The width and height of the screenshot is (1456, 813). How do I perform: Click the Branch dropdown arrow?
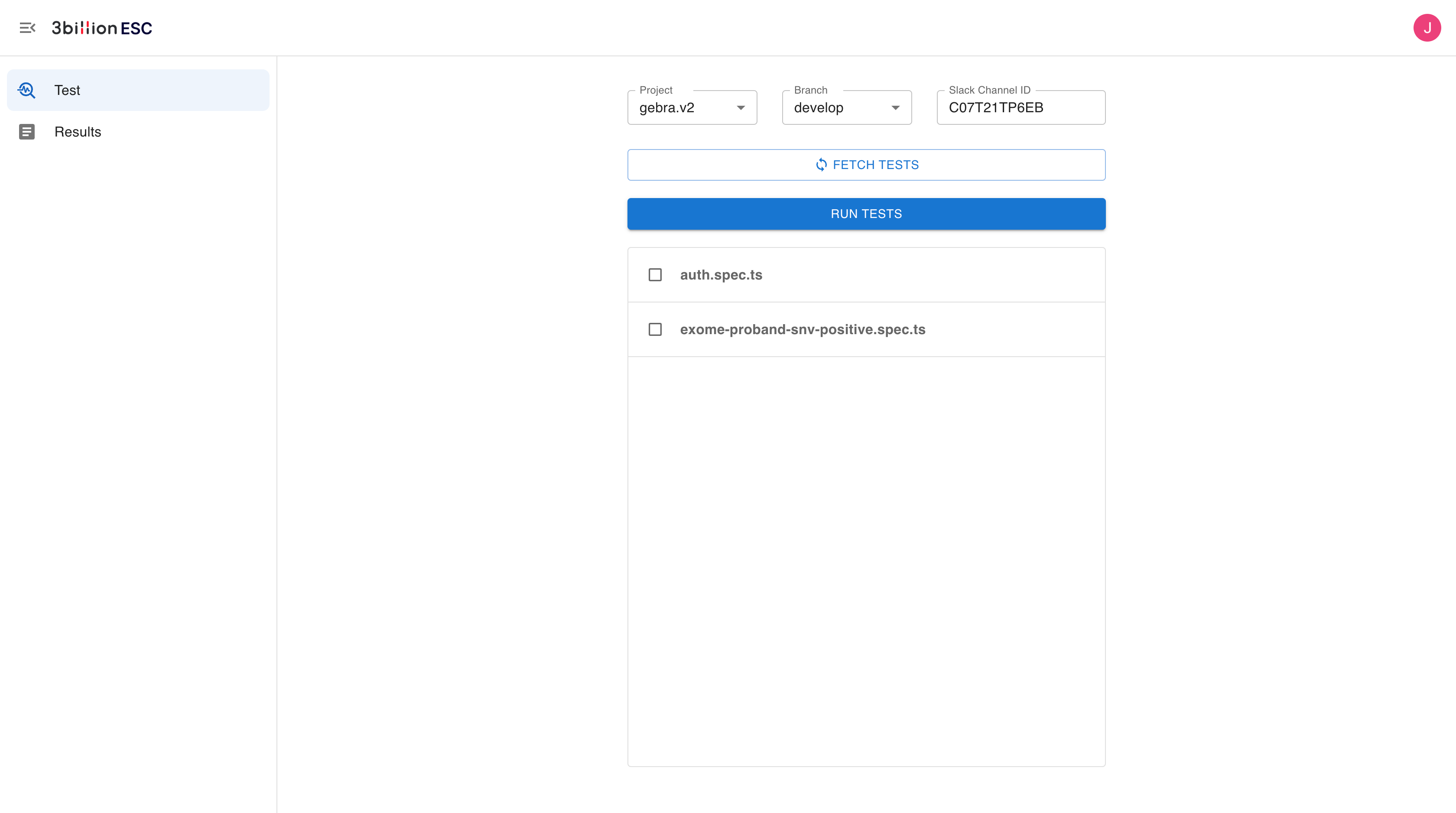pos(895,108)
